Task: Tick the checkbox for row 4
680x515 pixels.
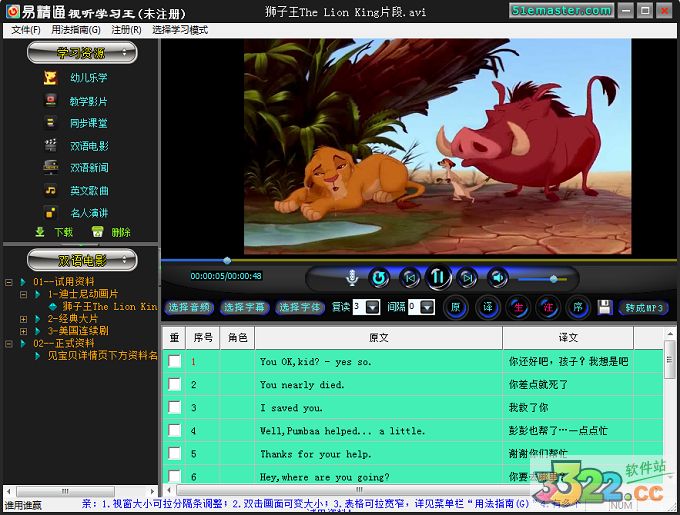Action: click(174, 430)
